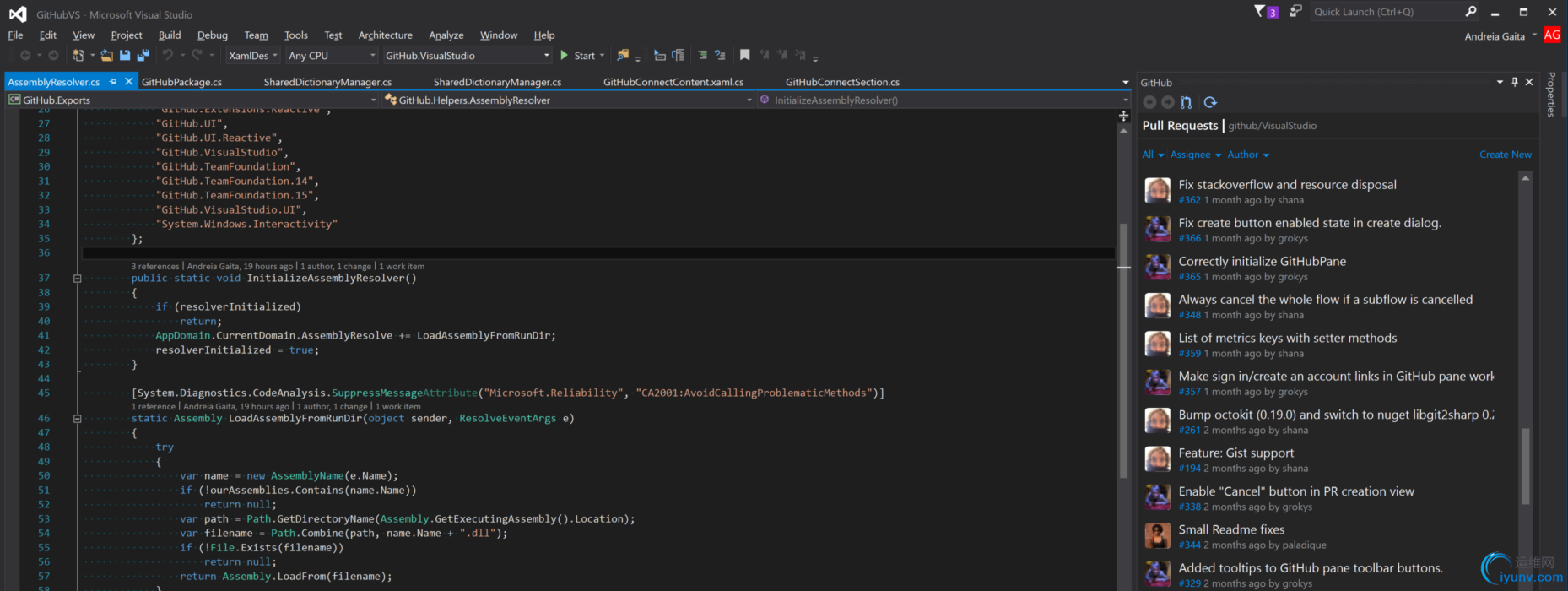The image size is (1568, 591).
Task: Click the Redo arrow icon
Action: click(197, 56)
